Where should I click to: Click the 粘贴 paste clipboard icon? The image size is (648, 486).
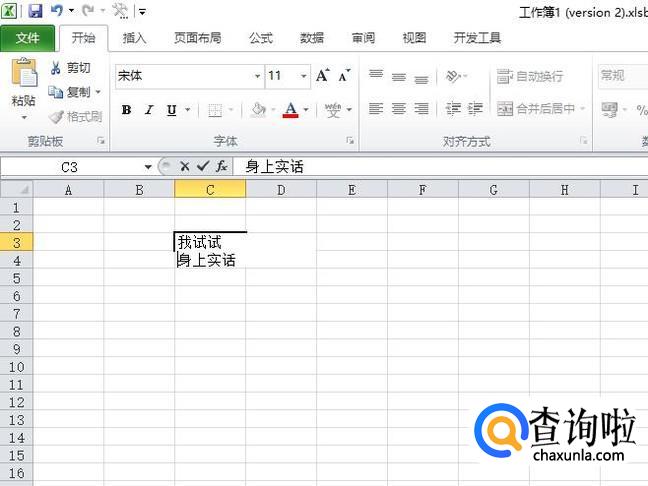pyautogui.click(x=24, y=73)
